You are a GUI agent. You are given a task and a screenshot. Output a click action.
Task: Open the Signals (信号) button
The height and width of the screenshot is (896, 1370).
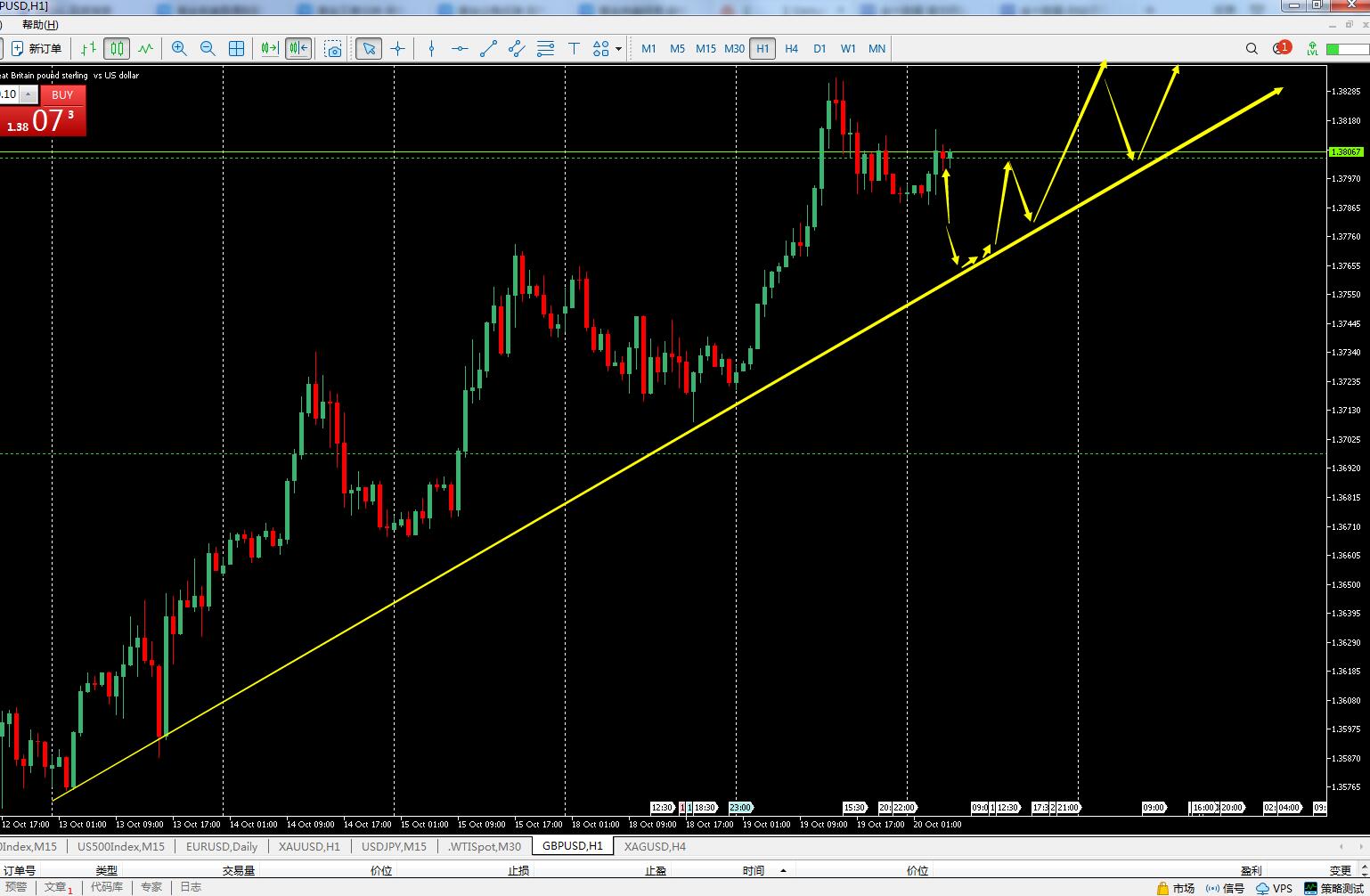(x=1225, y=888)
